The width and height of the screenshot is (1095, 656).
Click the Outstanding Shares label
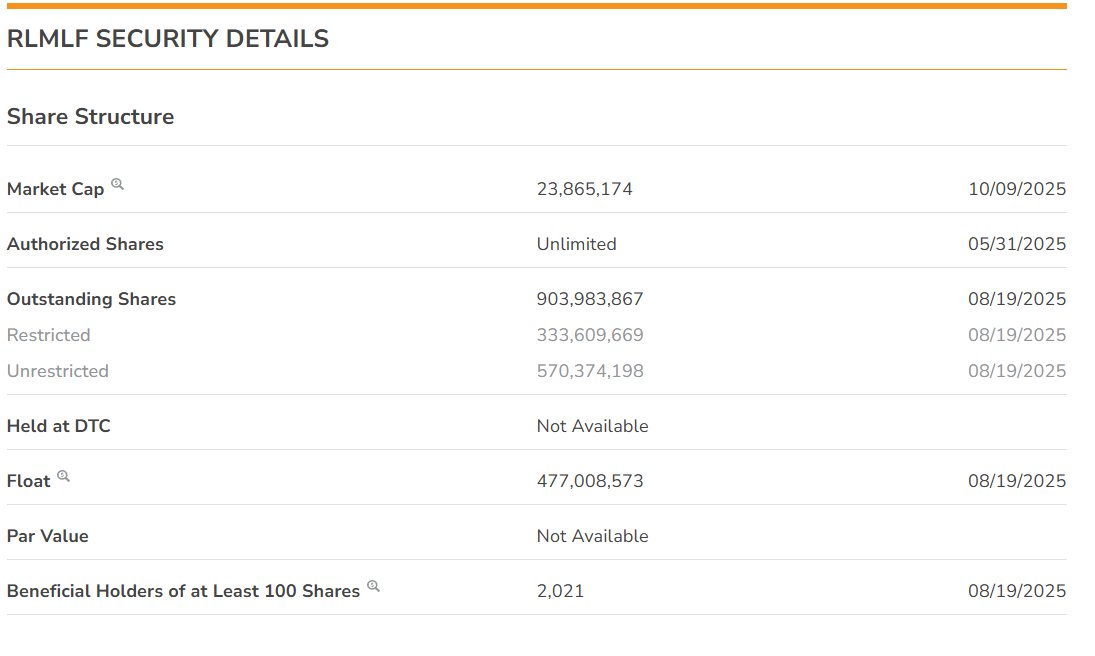91,299
